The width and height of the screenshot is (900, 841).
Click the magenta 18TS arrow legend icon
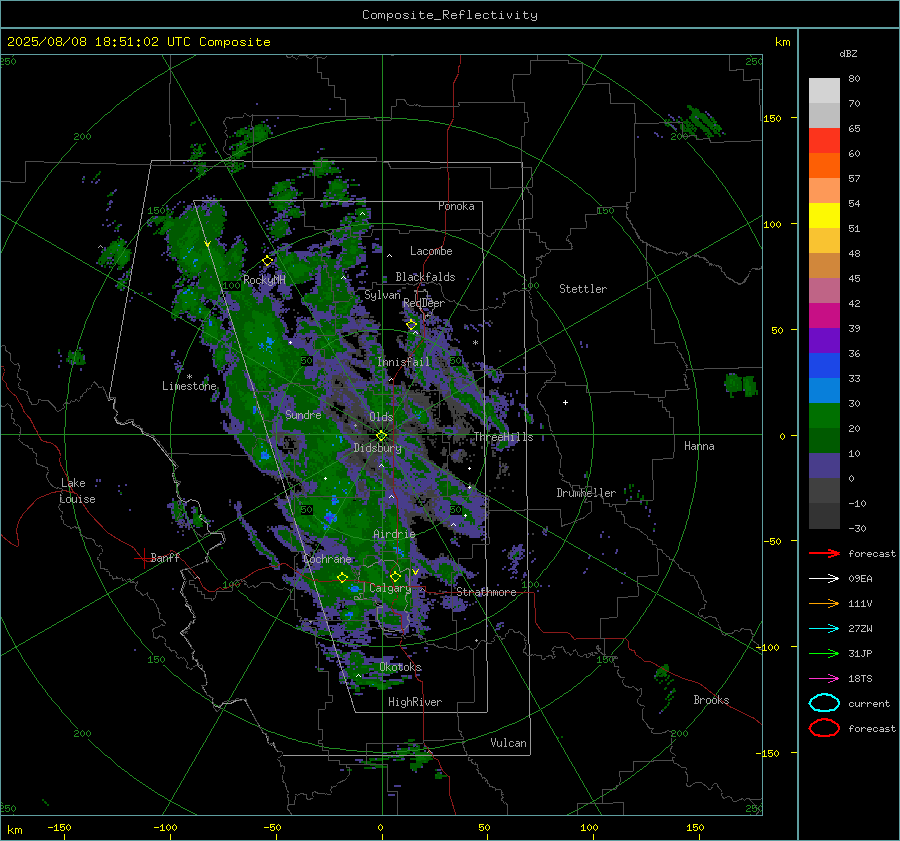[824, 679]
